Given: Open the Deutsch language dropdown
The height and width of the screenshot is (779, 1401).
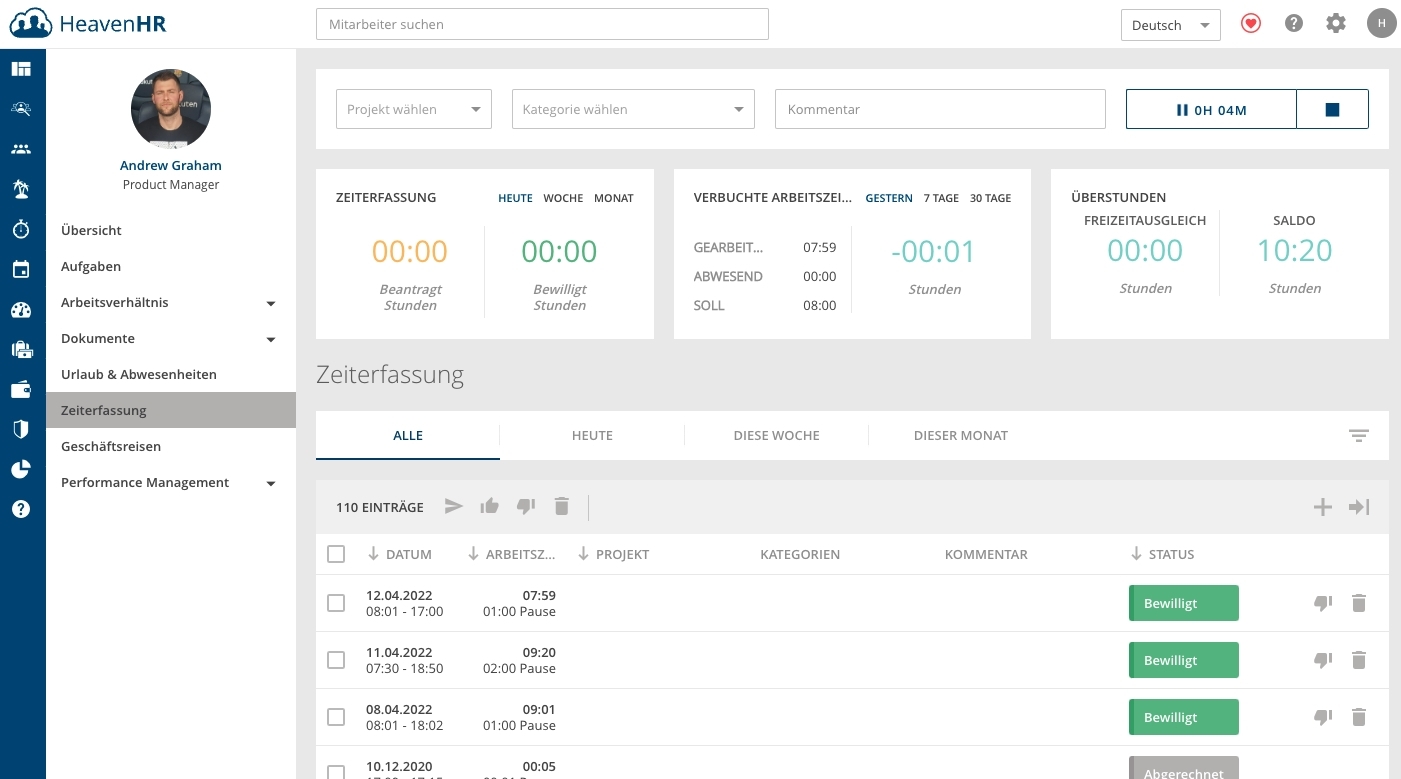Looking at the screenshot, I should [1171, 25].
